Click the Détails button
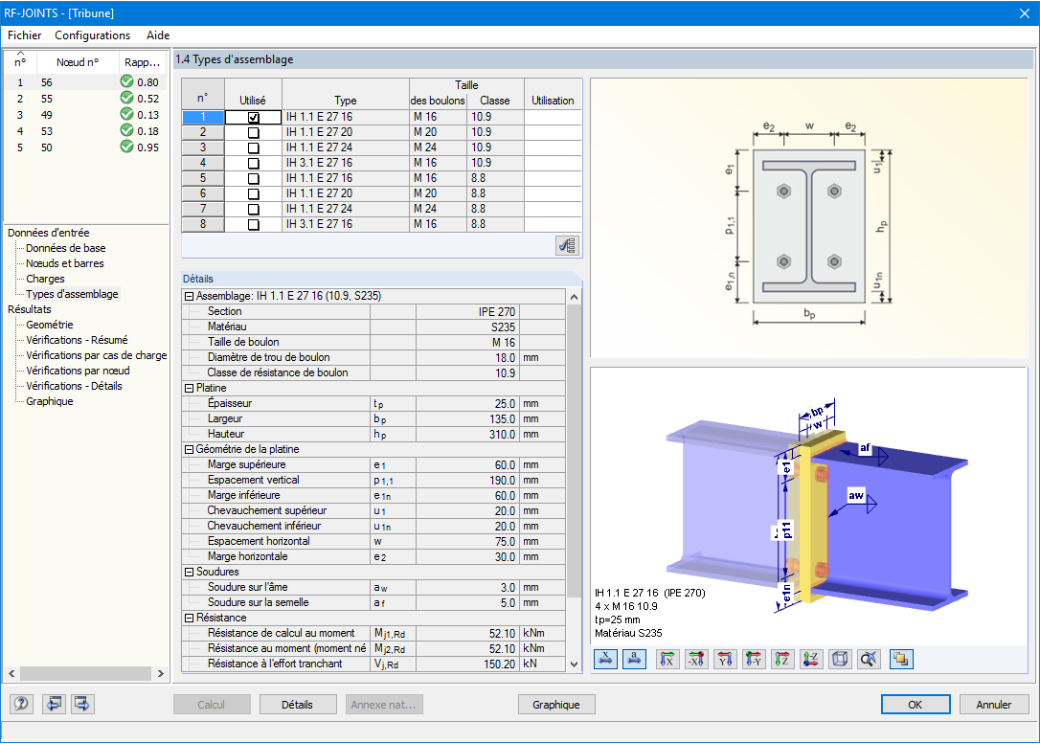 pyautogui.click(x=297, y=704)
